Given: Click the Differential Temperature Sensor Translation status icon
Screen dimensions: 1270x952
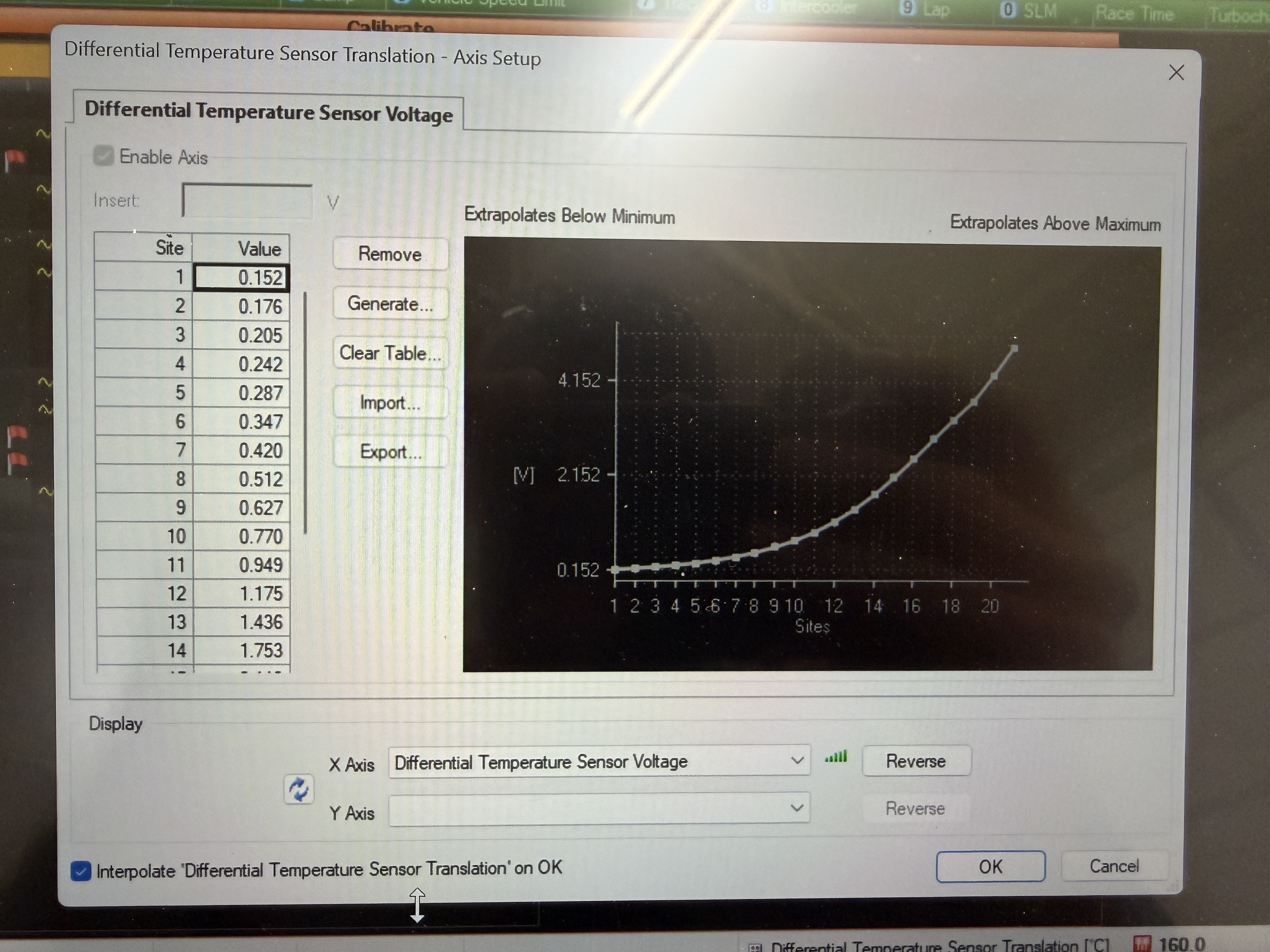Looking at the screenshot, I should (x=756, y=947).
